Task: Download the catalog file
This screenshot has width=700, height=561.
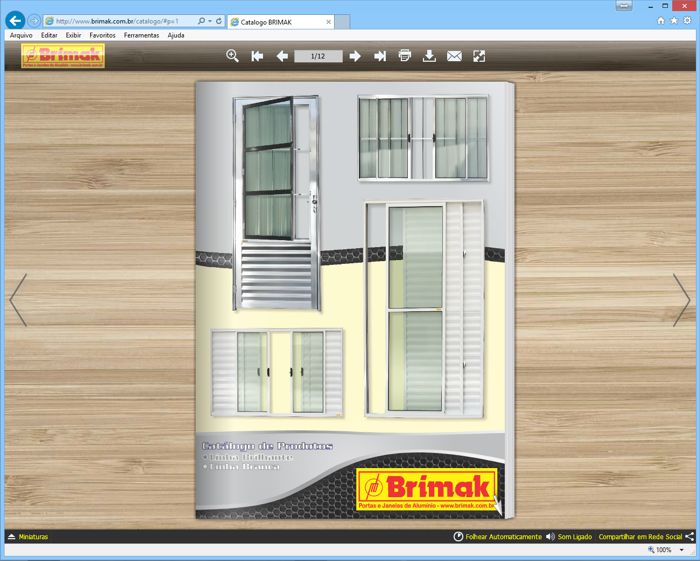Action: click(x=429, y=56)
